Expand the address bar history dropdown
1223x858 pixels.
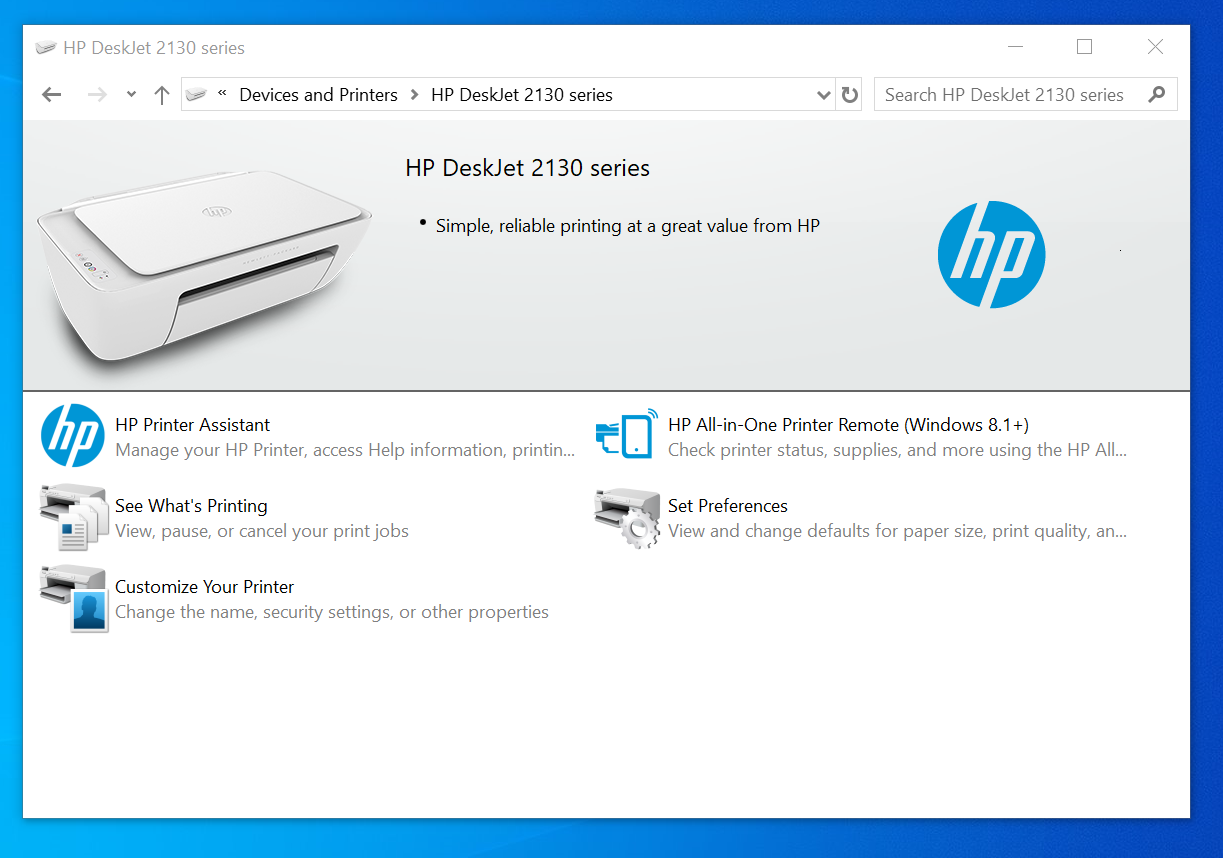824,95
